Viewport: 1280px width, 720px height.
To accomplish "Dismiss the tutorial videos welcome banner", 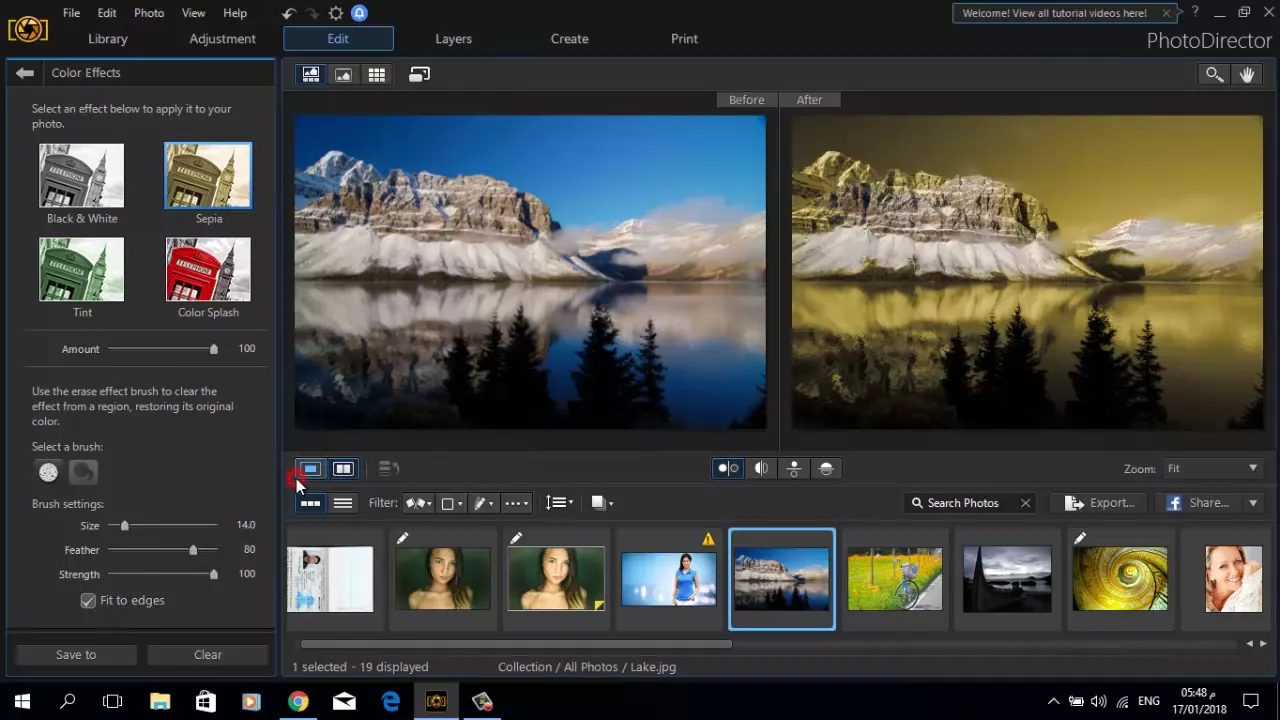I will click(1166, 13).
